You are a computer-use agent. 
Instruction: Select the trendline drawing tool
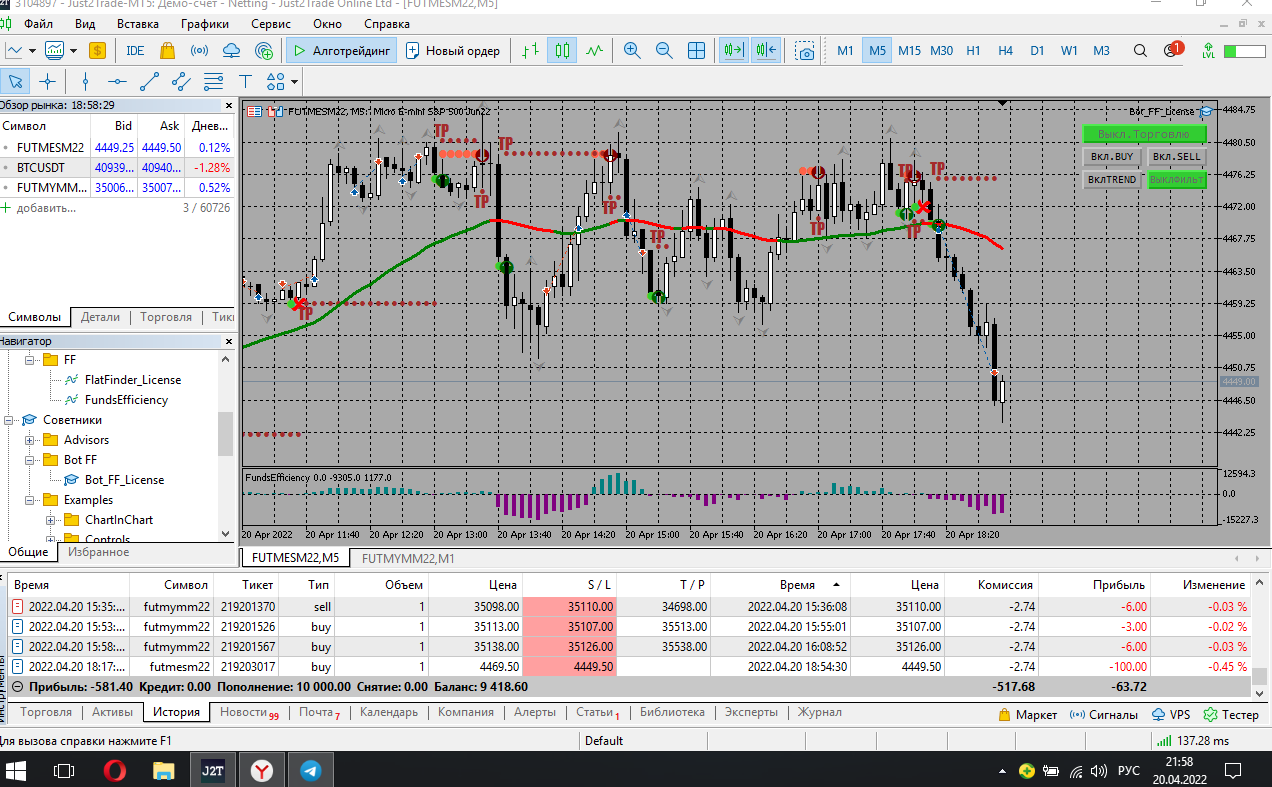149,81
